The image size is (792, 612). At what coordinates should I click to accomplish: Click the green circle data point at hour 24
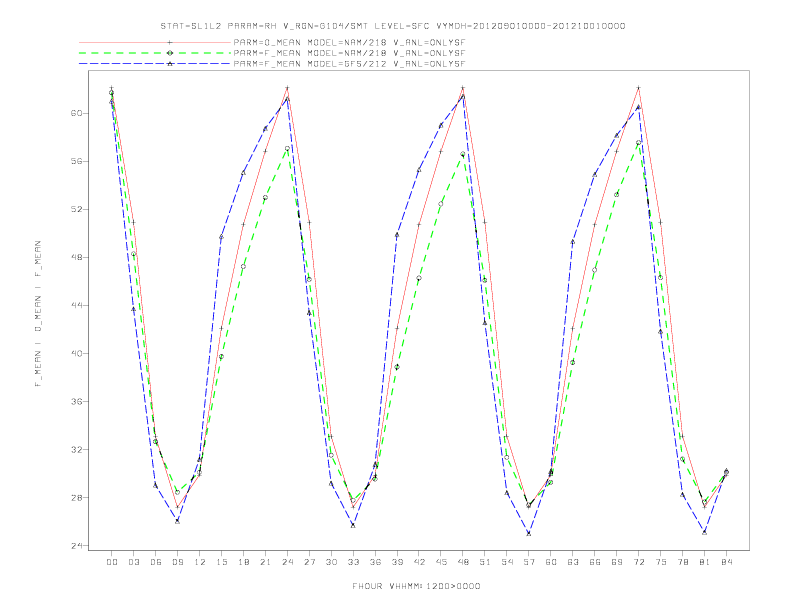[287, 149]
